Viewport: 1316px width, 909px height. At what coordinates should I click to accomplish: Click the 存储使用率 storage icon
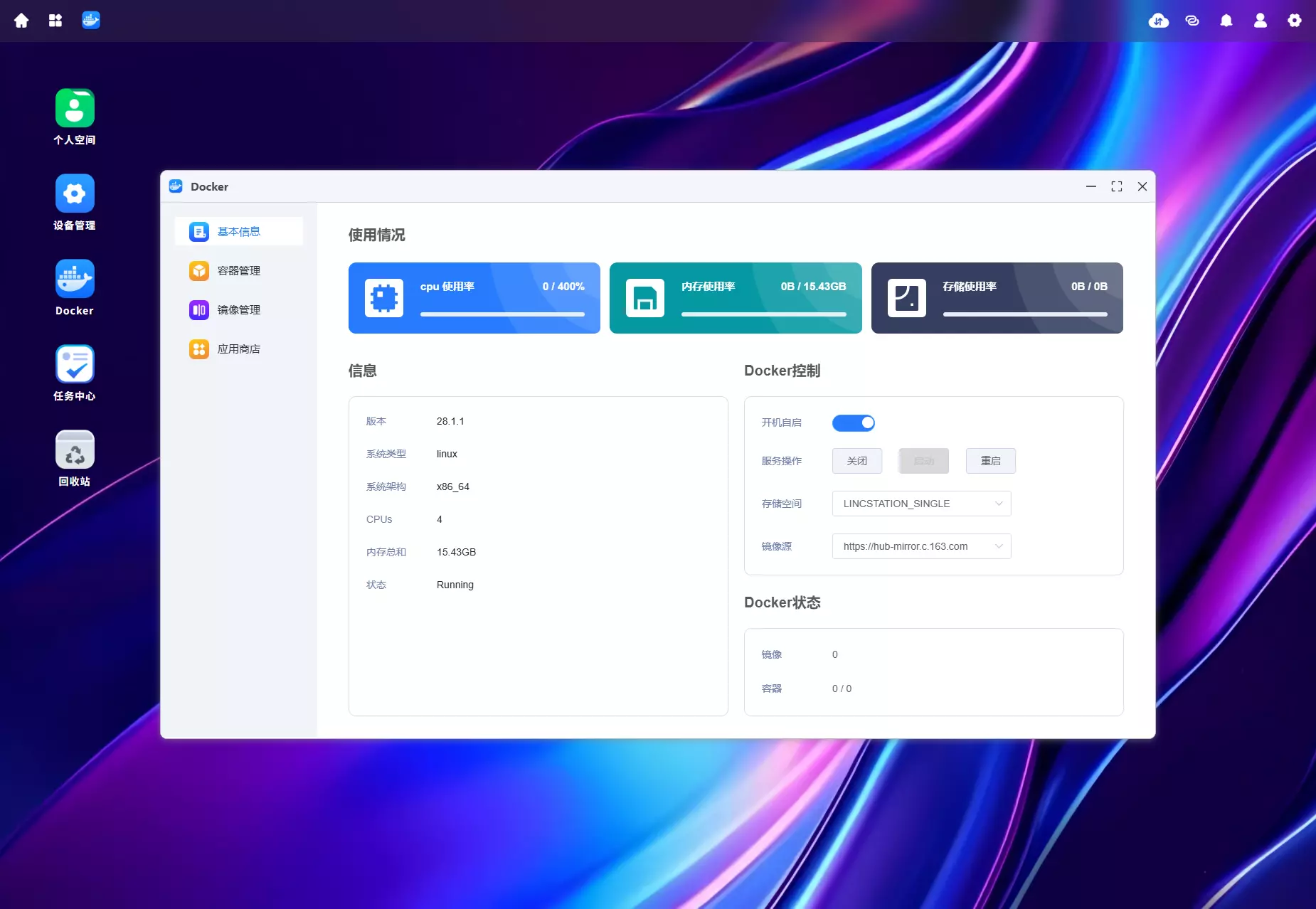tap(907, 298)
